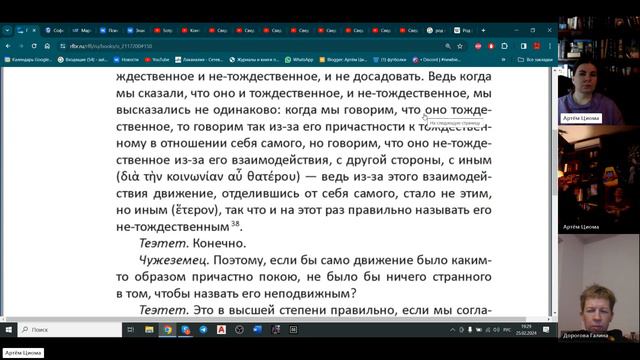
Task: Open the Blogger: Артём bookmark
Action: coord(343,60)
